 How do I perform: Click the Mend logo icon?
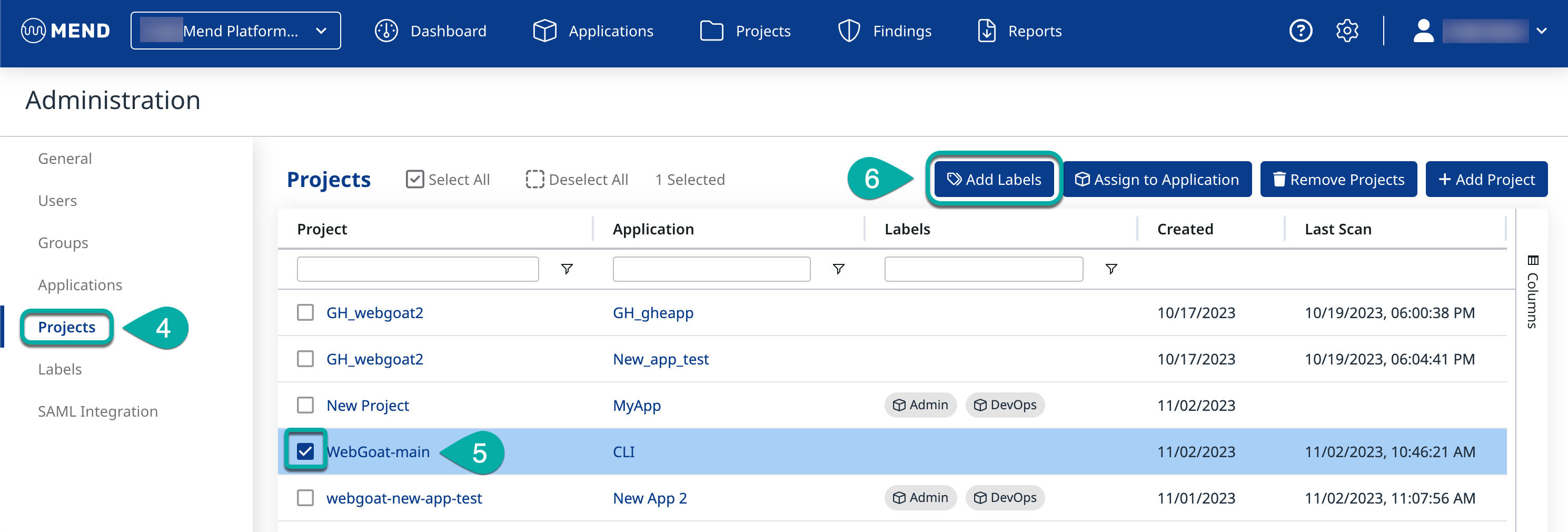(x=34, y=31)
